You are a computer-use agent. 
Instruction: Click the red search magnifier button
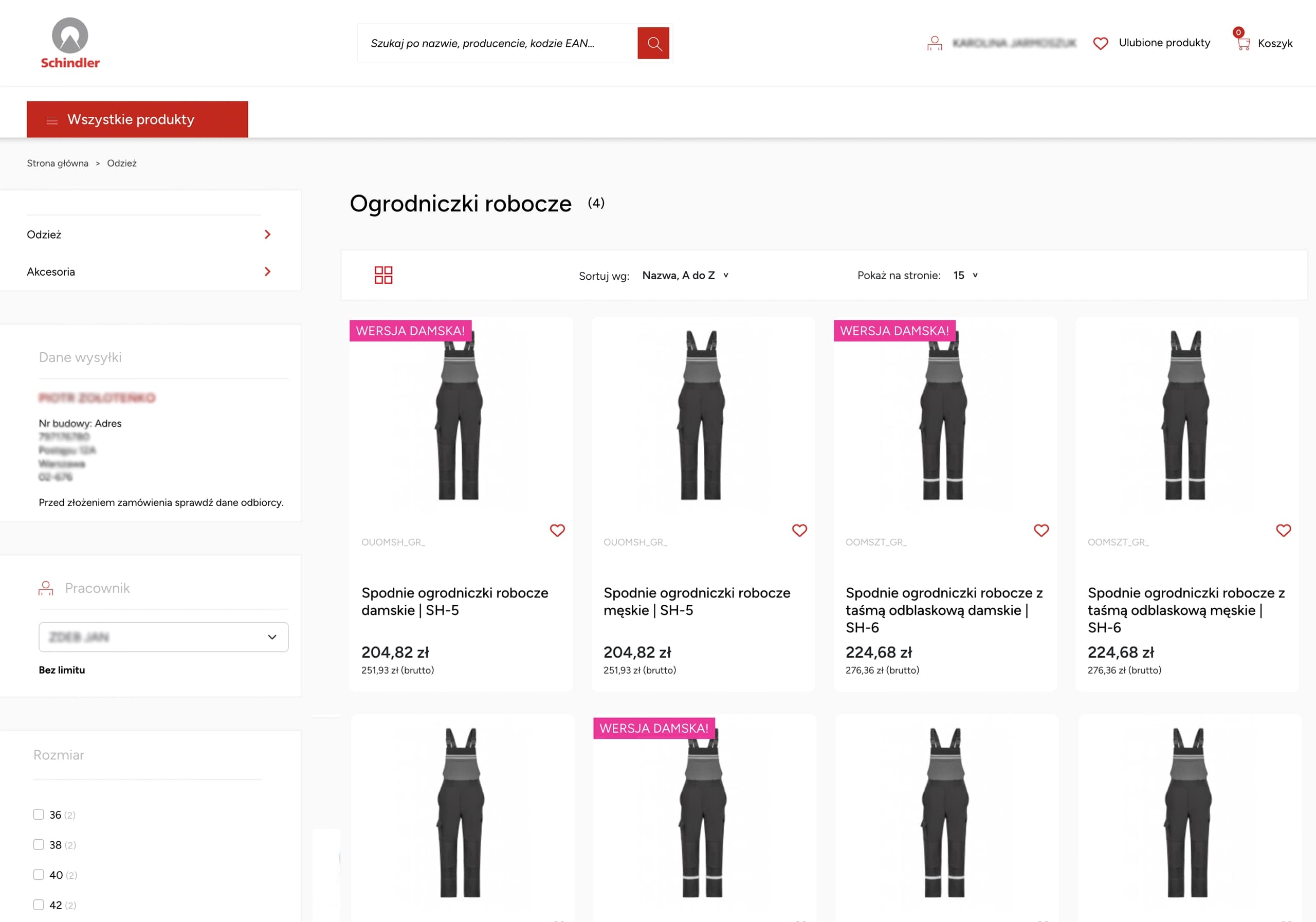pos(653,43)
